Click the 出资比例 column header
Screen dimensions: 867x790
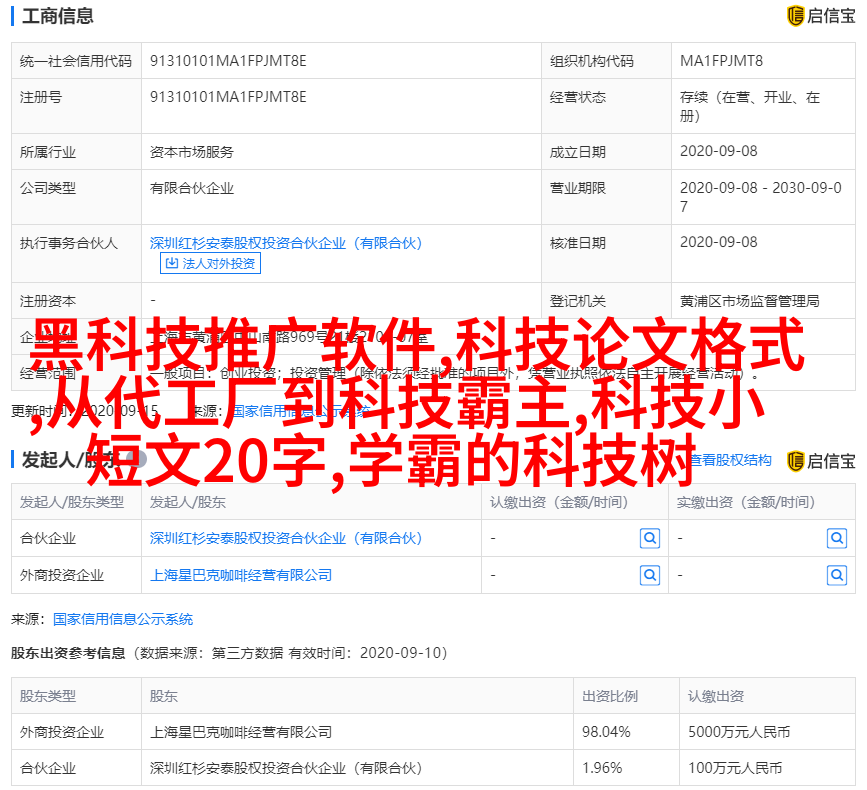[x=626, y=696]
